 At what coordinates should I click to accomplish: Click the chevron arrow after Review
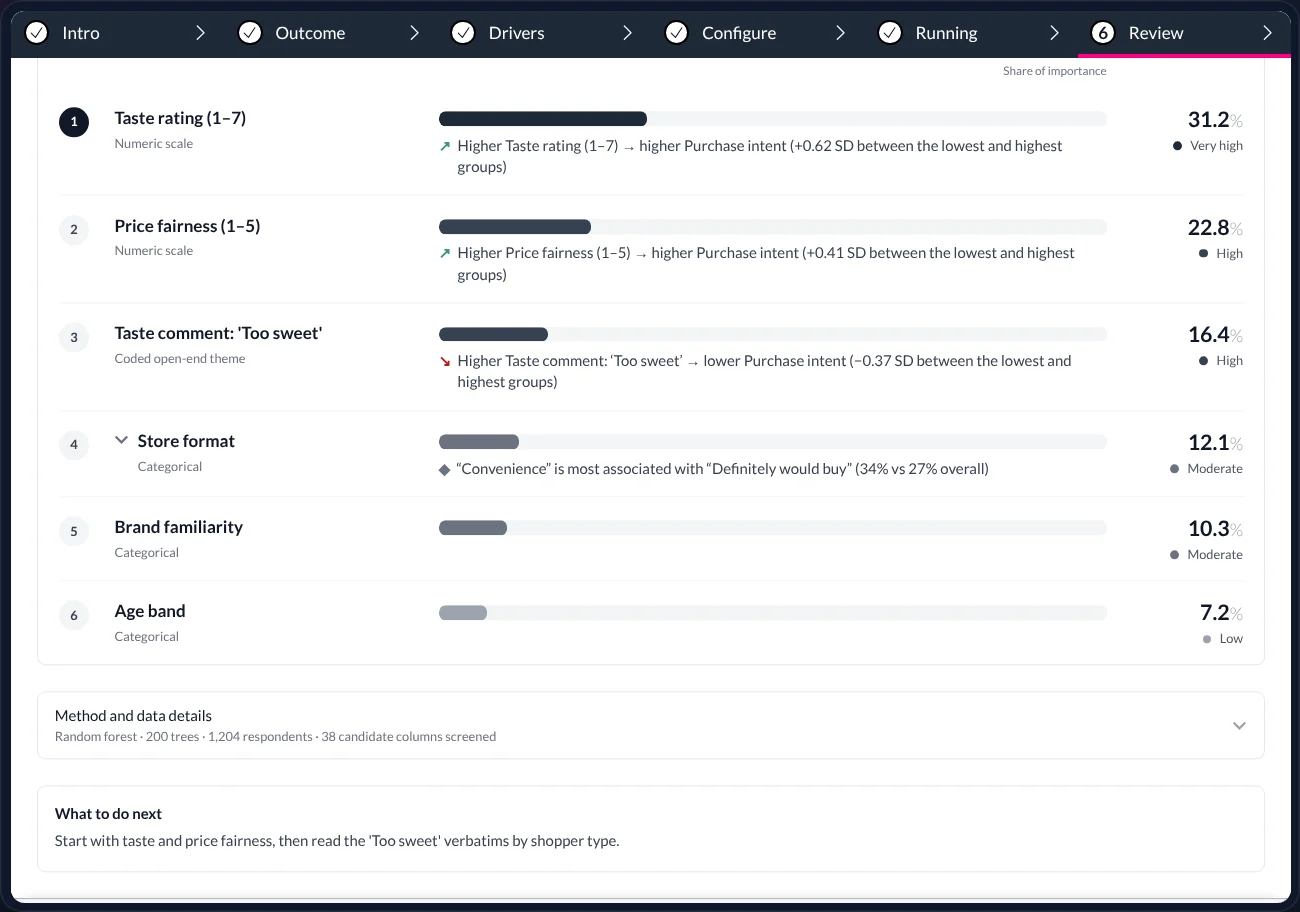click(x=1267, y=33)
